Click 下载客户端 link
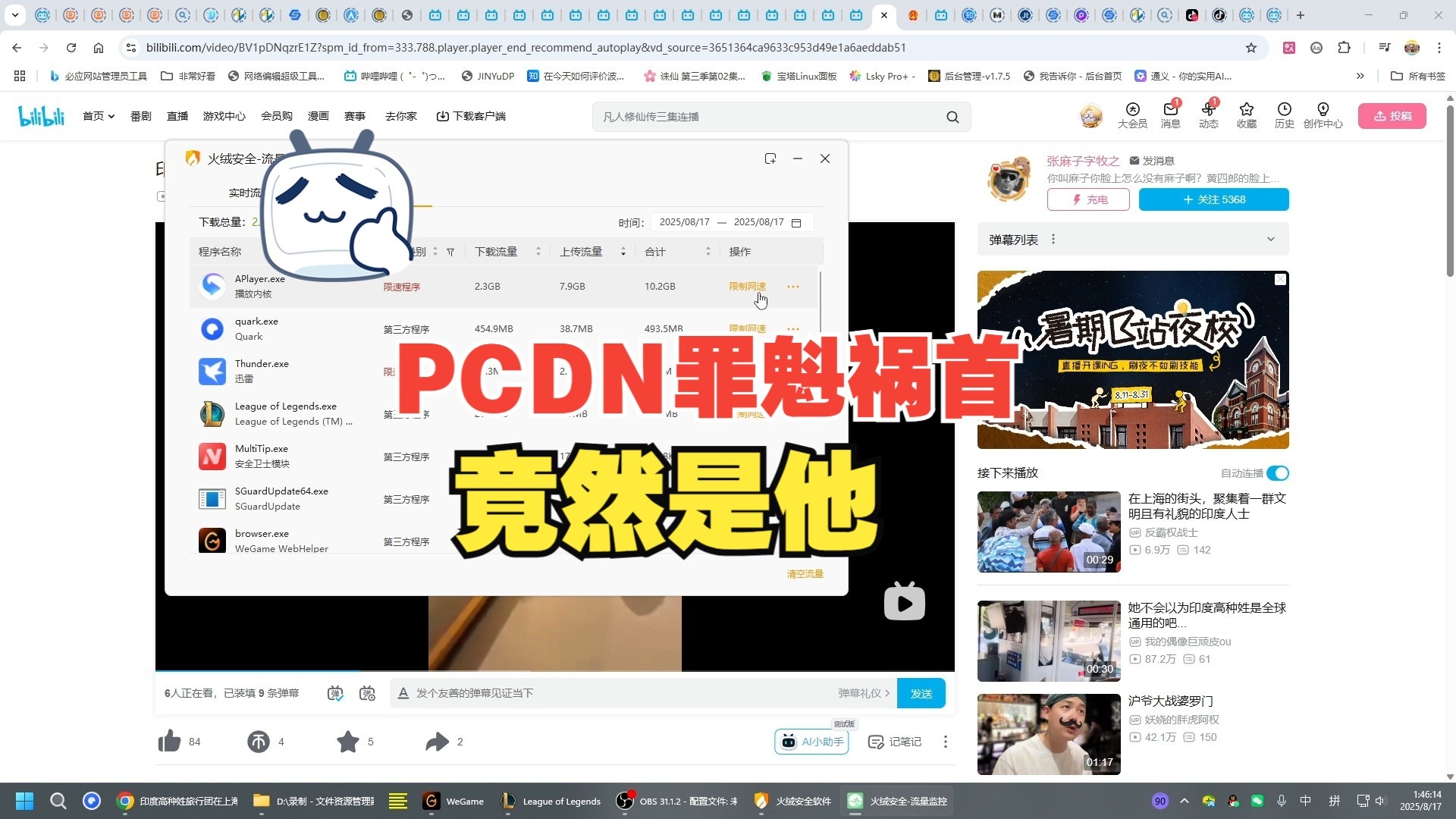Image resolution: width=1456 pixels, height=819 pixels. coord(471,116)
